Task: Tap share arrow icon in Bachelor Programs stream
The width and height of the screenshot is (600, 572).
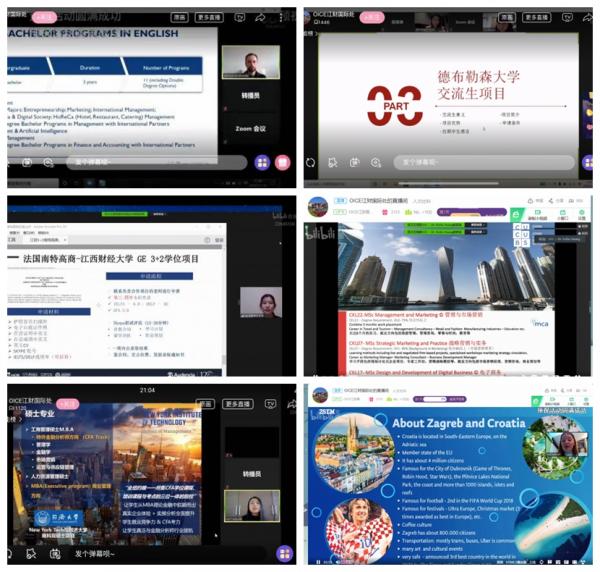Action: click(x=261, y=18)
